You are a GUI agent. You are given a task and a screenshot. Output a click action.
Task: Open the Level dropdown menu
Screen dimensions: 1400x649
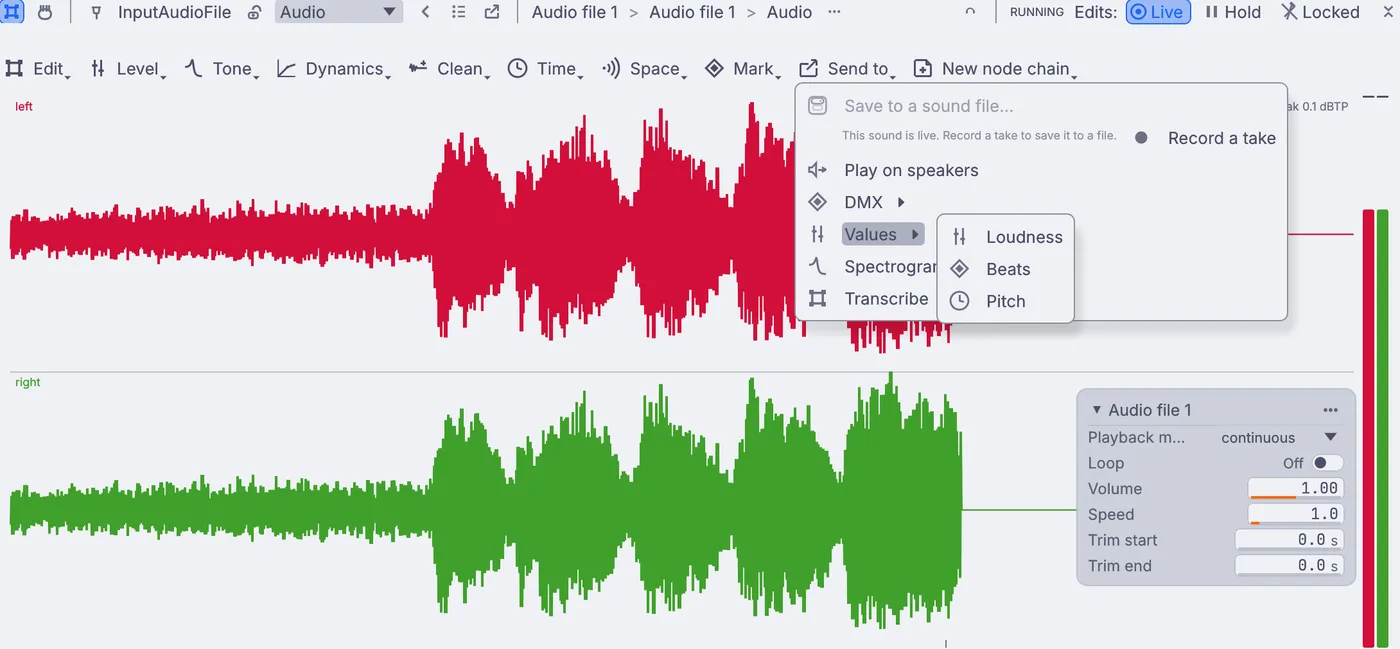pos(128,68)
